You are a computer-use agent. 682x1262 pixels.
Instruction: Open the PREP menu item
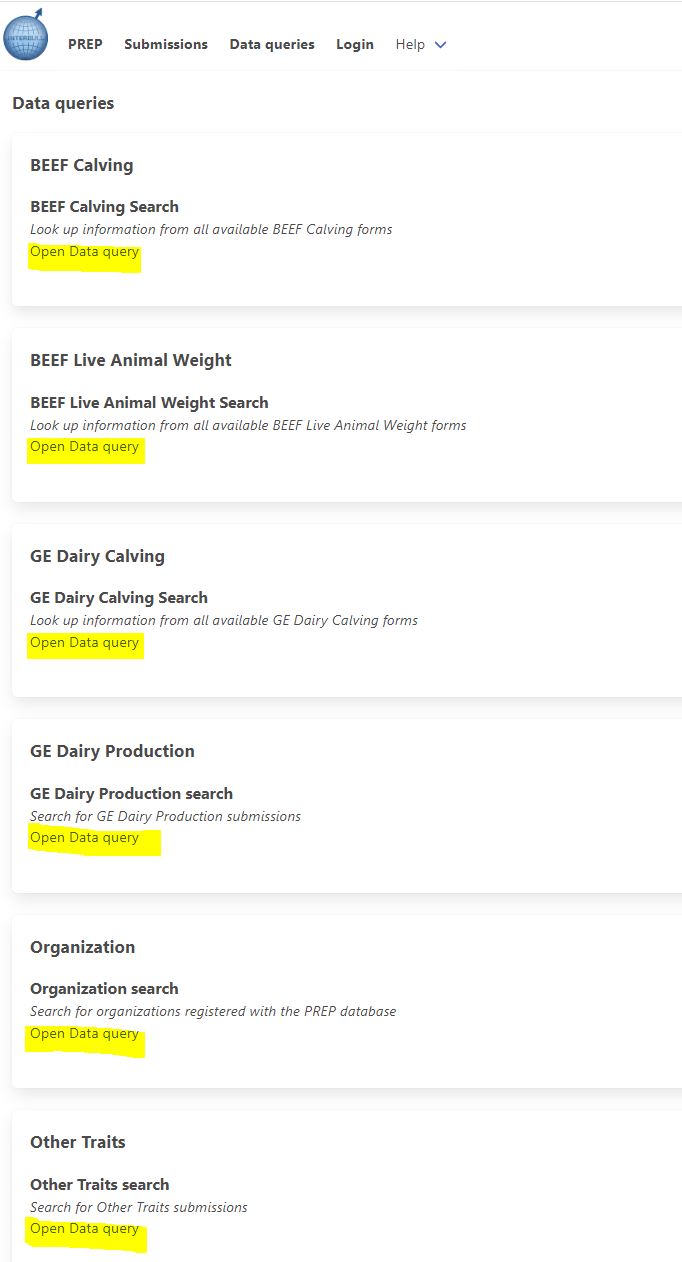tap(85, 44)
